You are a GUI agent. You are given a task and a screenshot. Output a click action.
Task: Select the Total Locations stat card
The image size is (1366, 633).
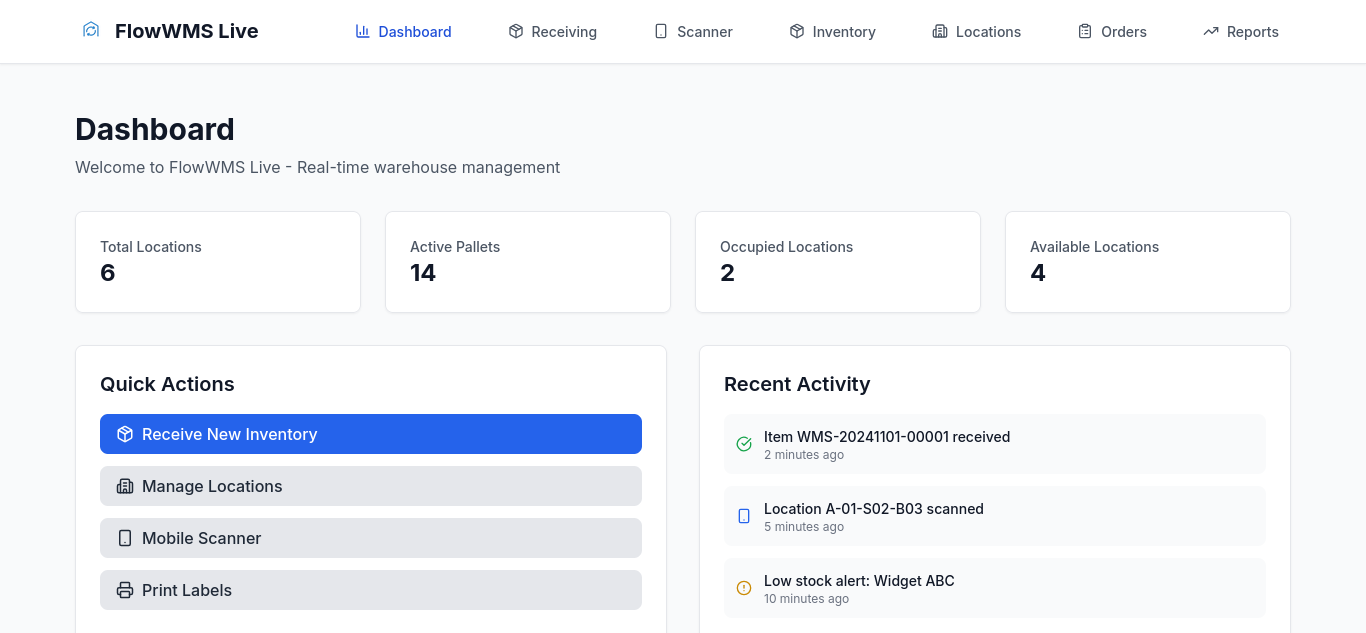(218, 262)
